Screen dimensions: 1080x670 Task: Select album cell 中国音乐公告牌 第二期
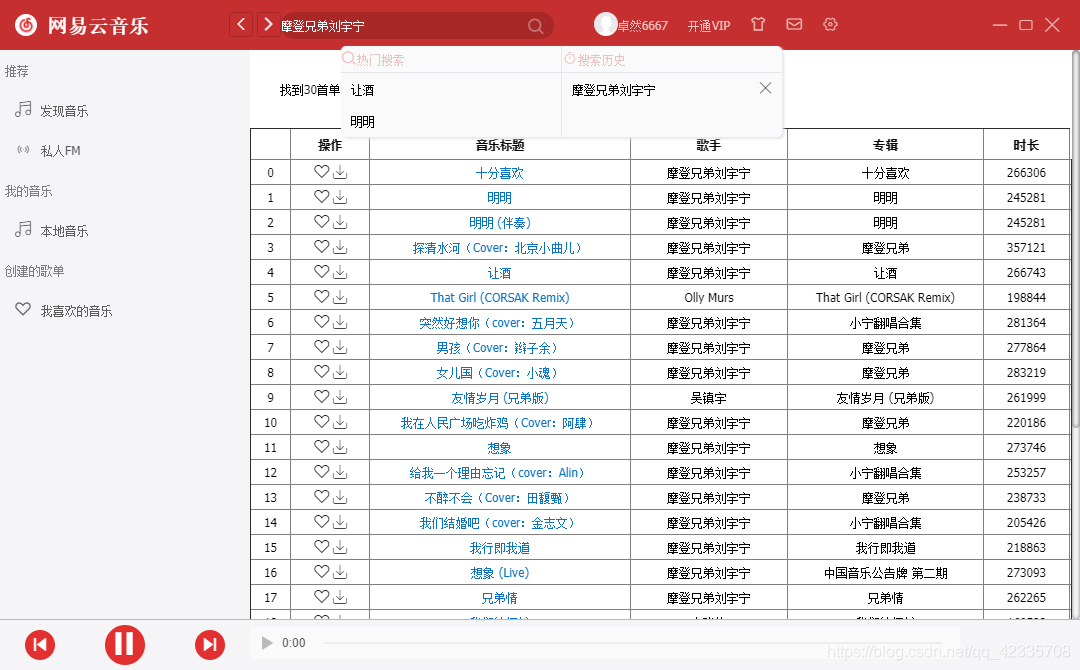[886, 573]
